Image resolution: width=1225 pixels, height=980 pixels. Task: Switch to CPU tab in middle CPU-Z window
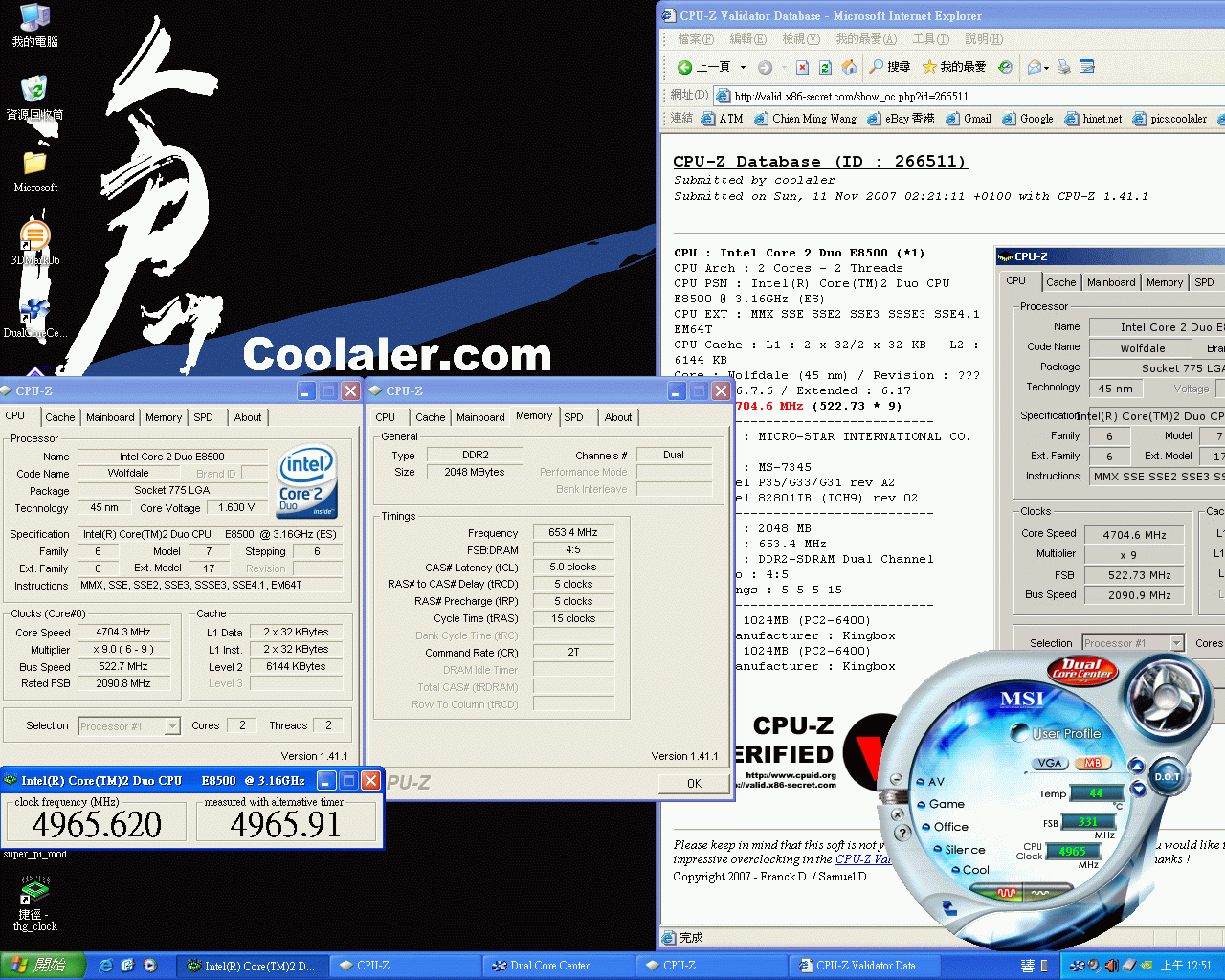[x=386, y=417]
